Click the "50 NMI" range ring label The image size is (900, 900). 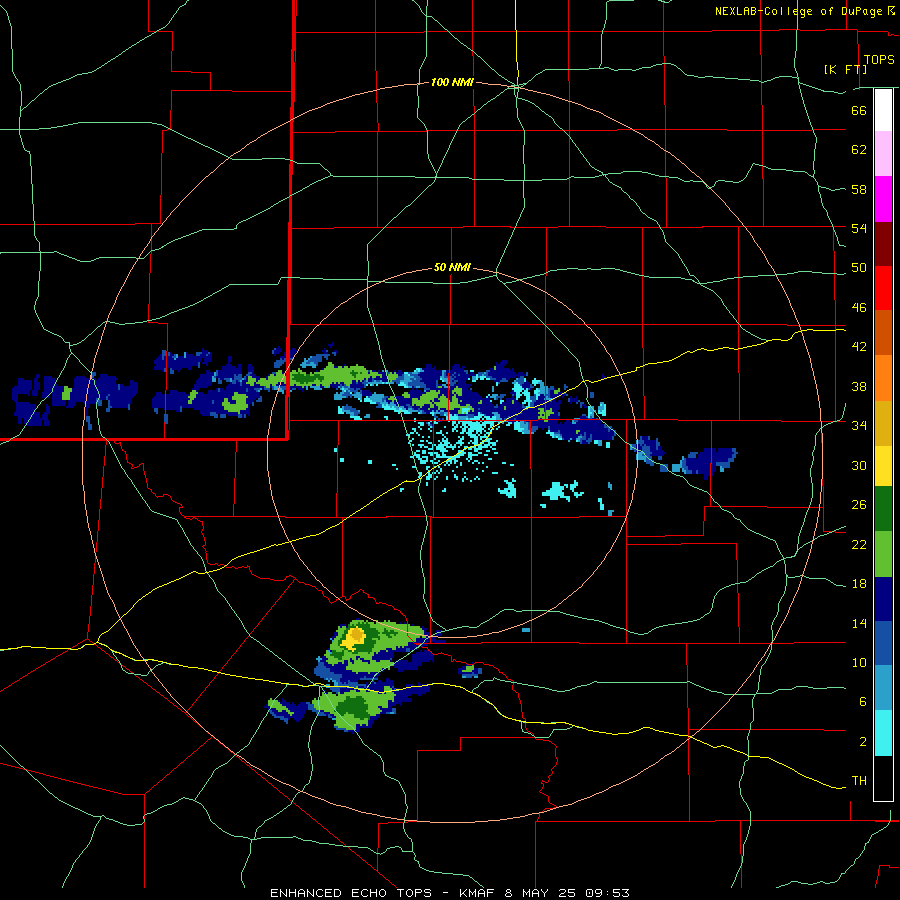pyautogui.click(x=452, y=267)
